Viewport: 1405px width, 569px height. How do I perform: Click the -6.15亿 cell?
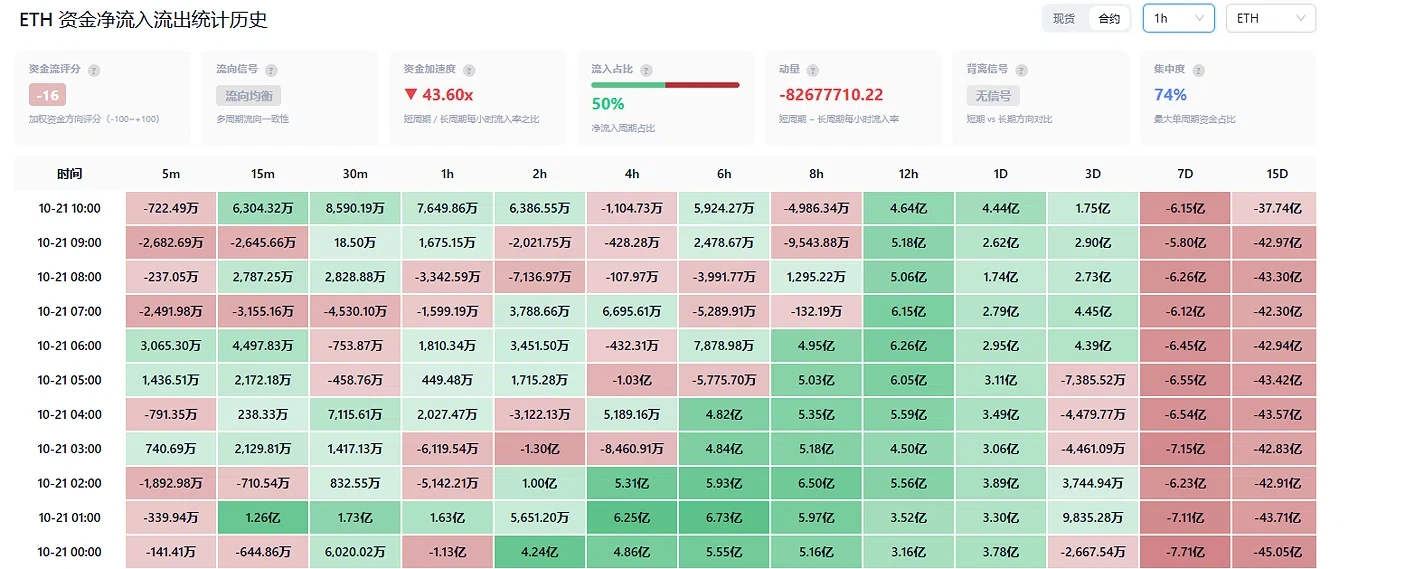tap(1185, 208)
